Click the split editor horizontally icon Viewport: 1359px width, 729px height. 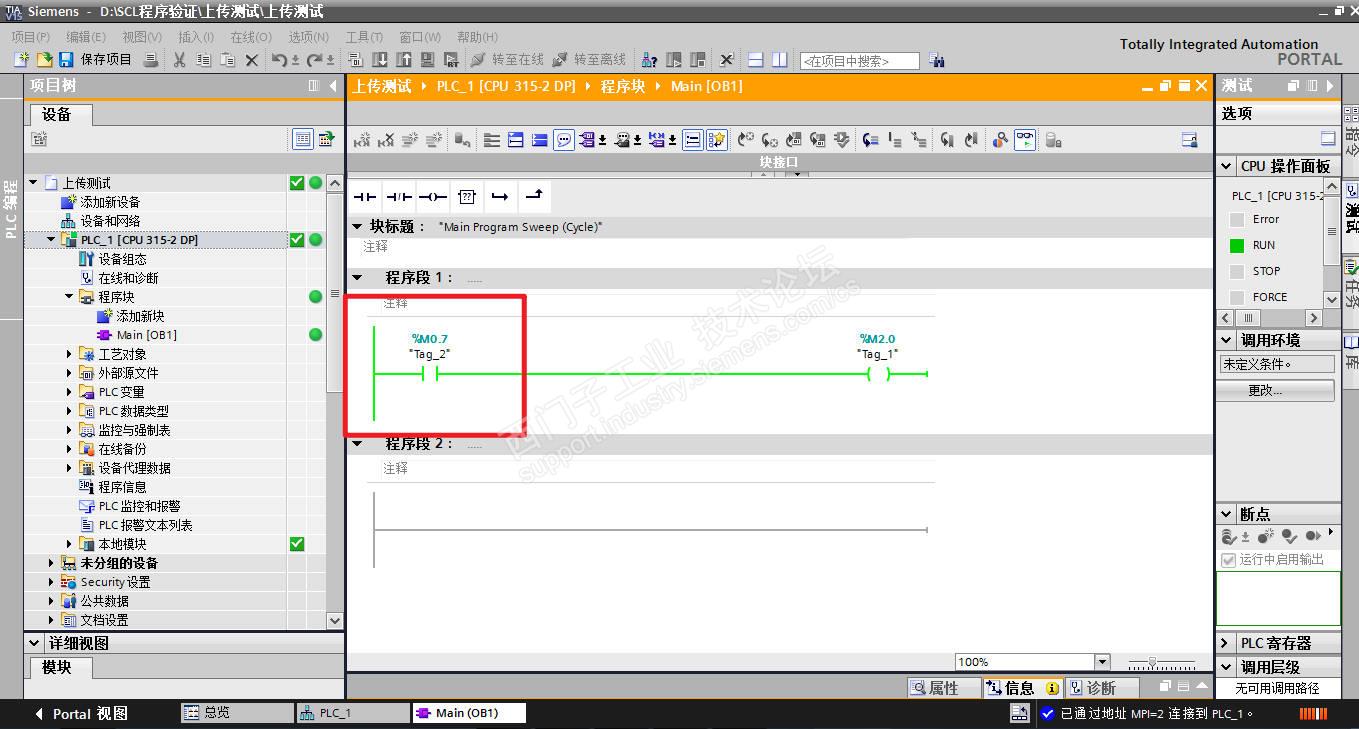(756, 60)
